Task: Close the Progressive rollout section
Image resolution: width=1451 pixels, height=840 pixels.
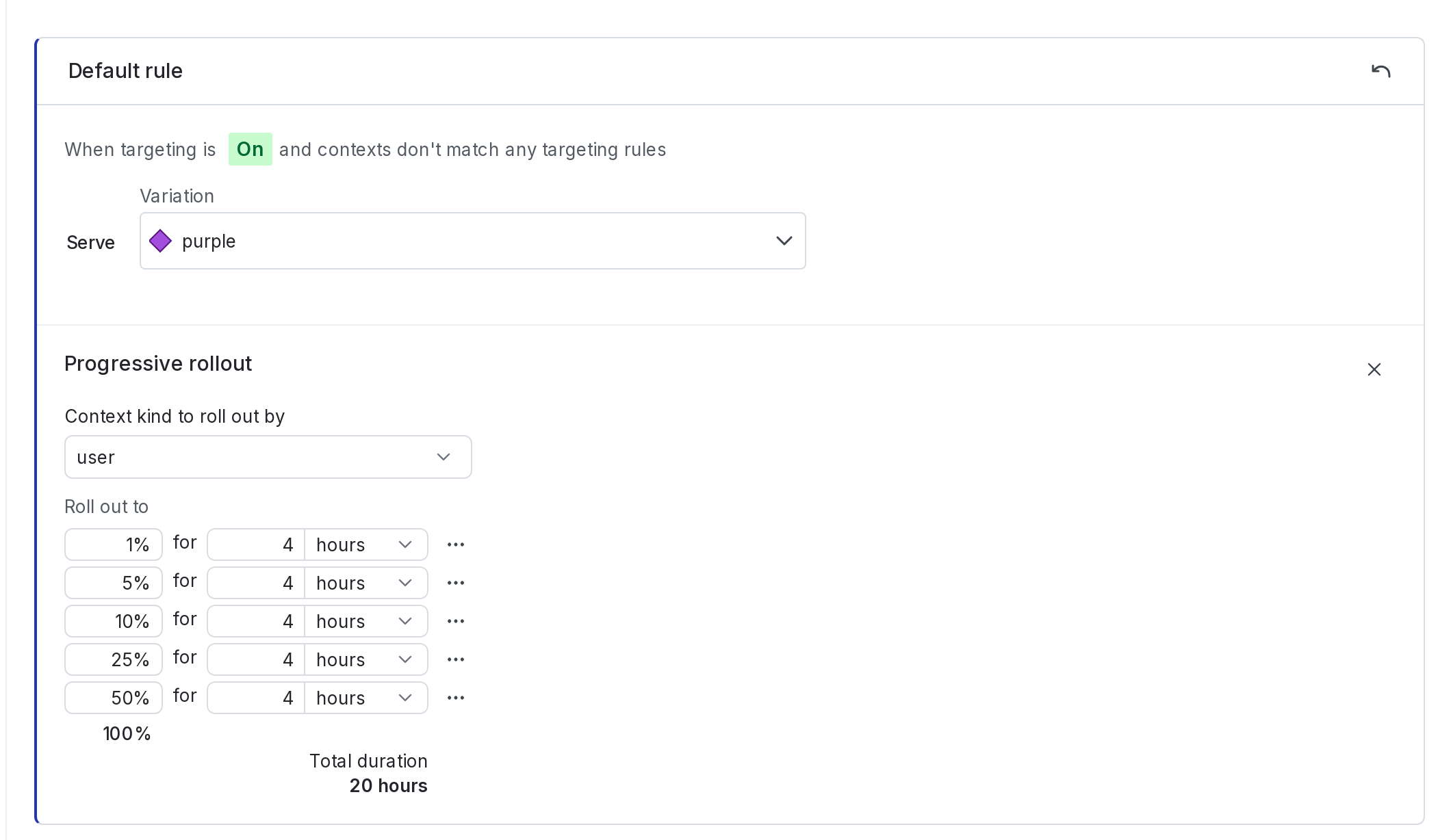Action: coord(1374,369)
